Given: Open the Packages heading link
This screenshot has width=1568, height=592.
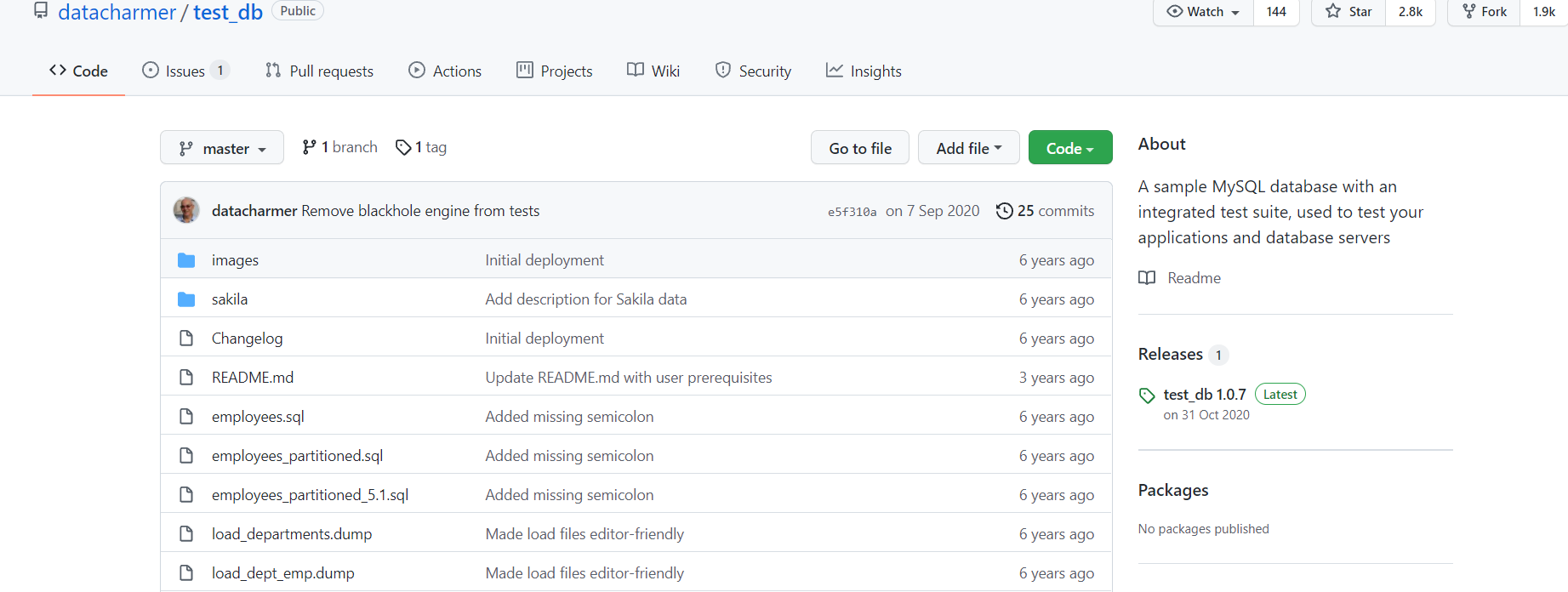Looking at the screenshot, I should tap(1173, 491).
